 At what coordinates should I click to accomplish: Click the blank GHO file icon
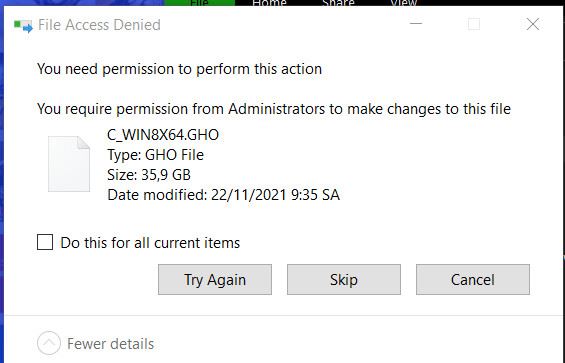click(69, 164)
